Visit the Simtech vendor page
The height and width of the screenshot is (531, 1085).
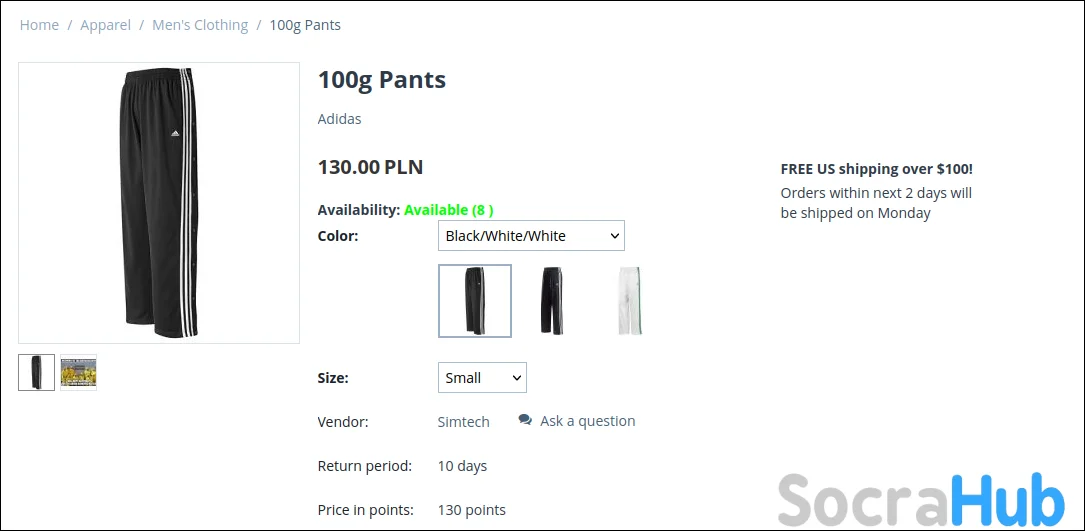(x=464, y=422)
